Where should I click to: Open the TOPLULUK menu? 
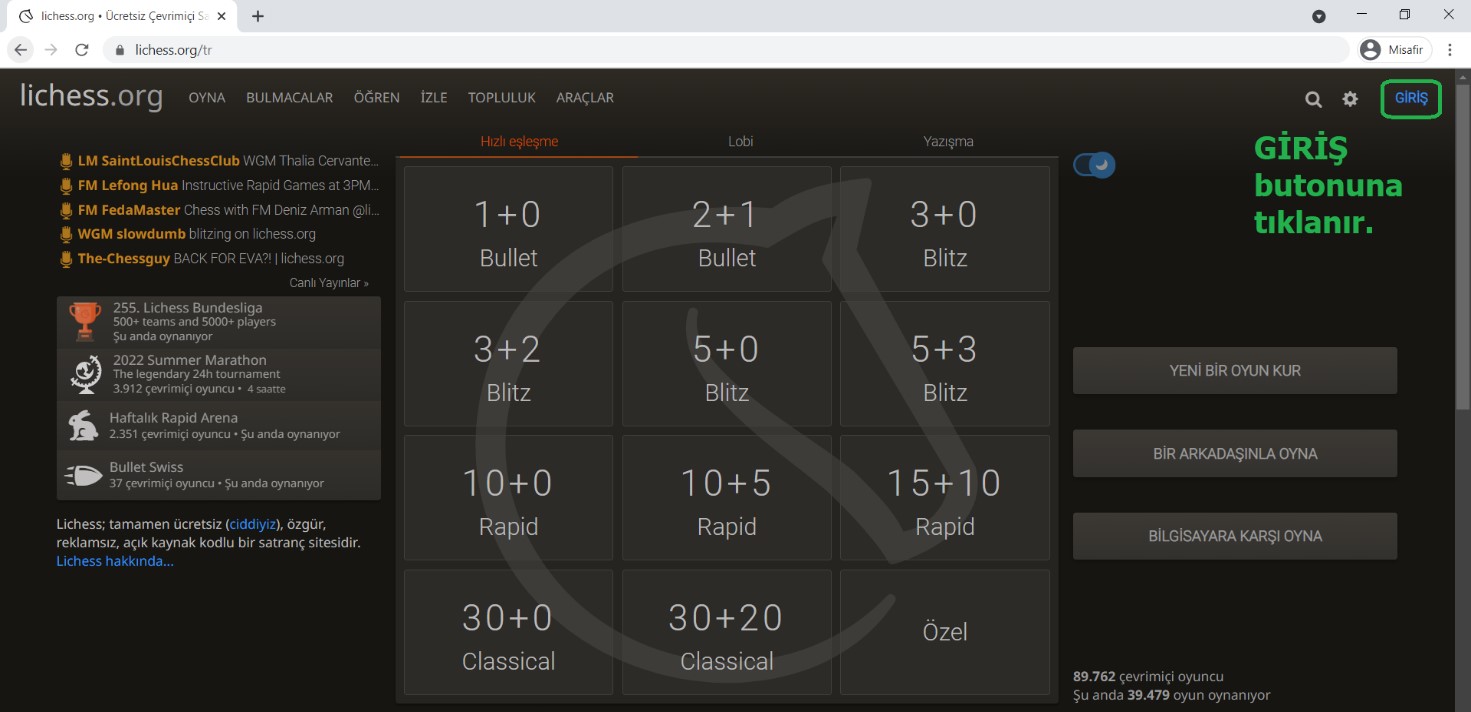point(502,98)
